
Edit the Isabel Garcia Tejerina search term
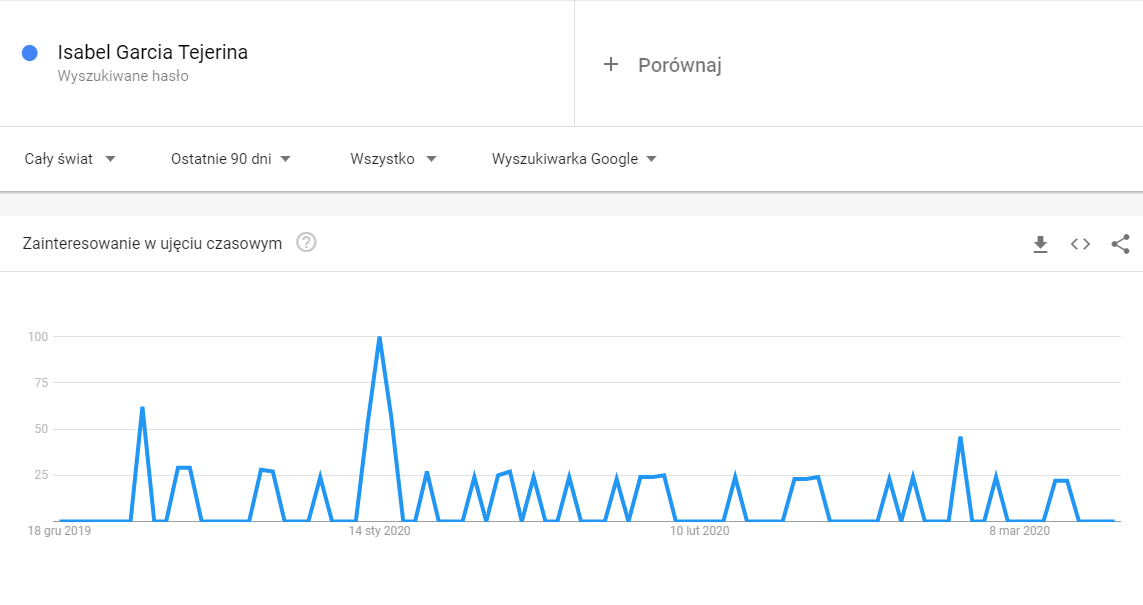pos(153,52)
